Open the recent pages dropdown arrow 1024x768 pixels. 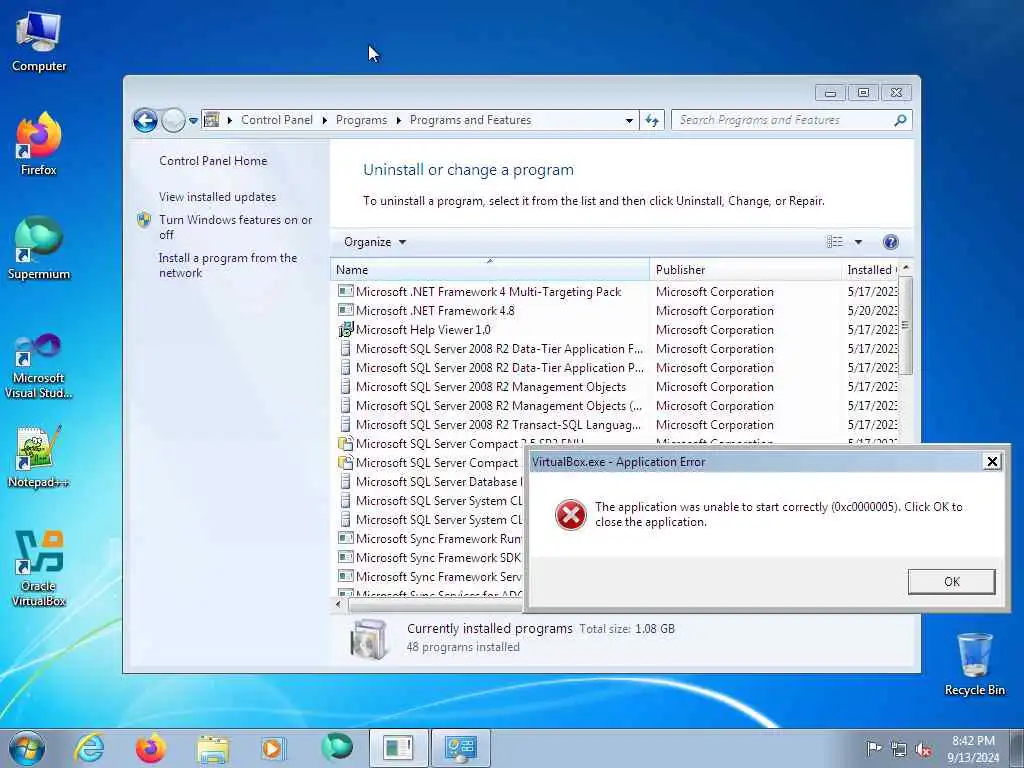click(x=193, y=121)
